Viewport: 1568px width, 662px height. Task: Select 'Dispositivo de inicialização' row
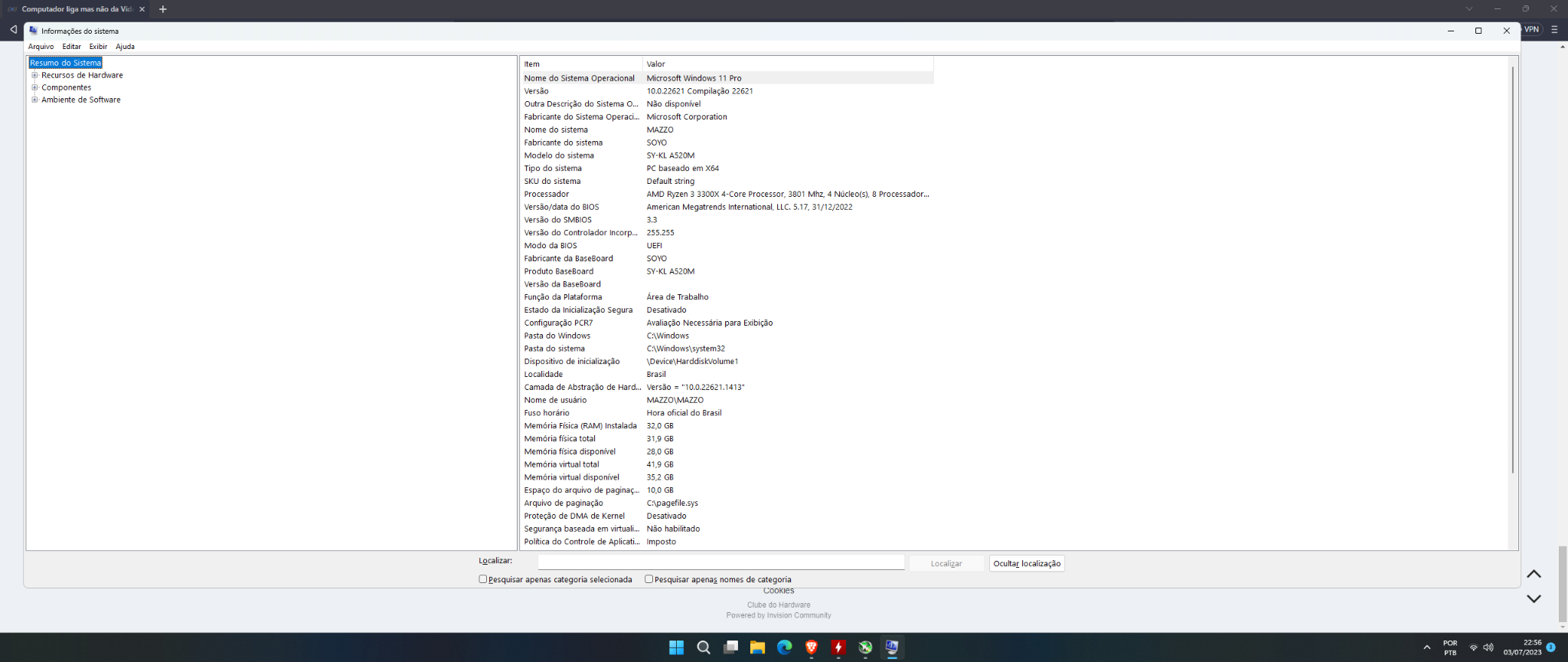click(727, 362)
